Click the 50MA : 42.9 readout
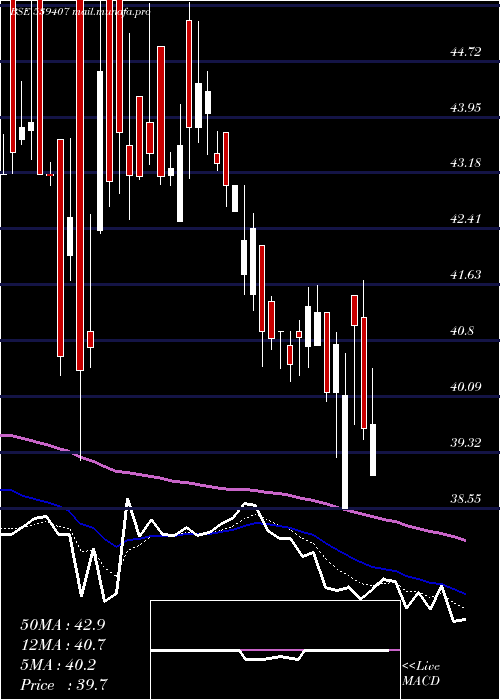 click(x=62, y=625)
